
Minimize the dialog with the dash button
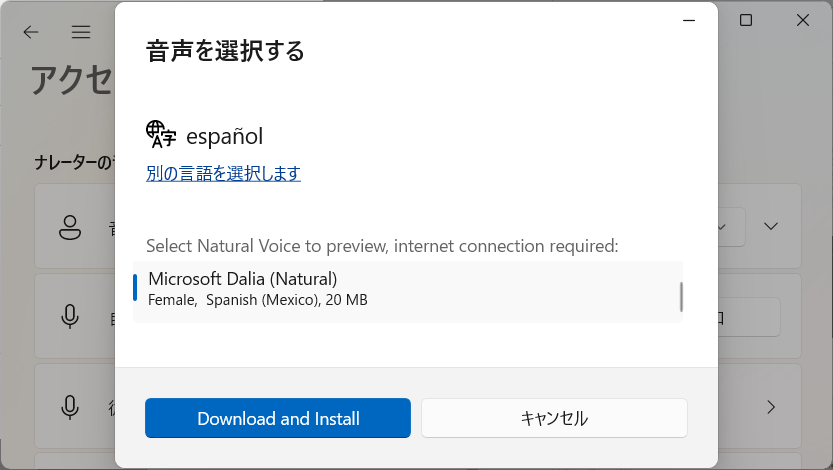pyautogui.click(x=688, y=21)
